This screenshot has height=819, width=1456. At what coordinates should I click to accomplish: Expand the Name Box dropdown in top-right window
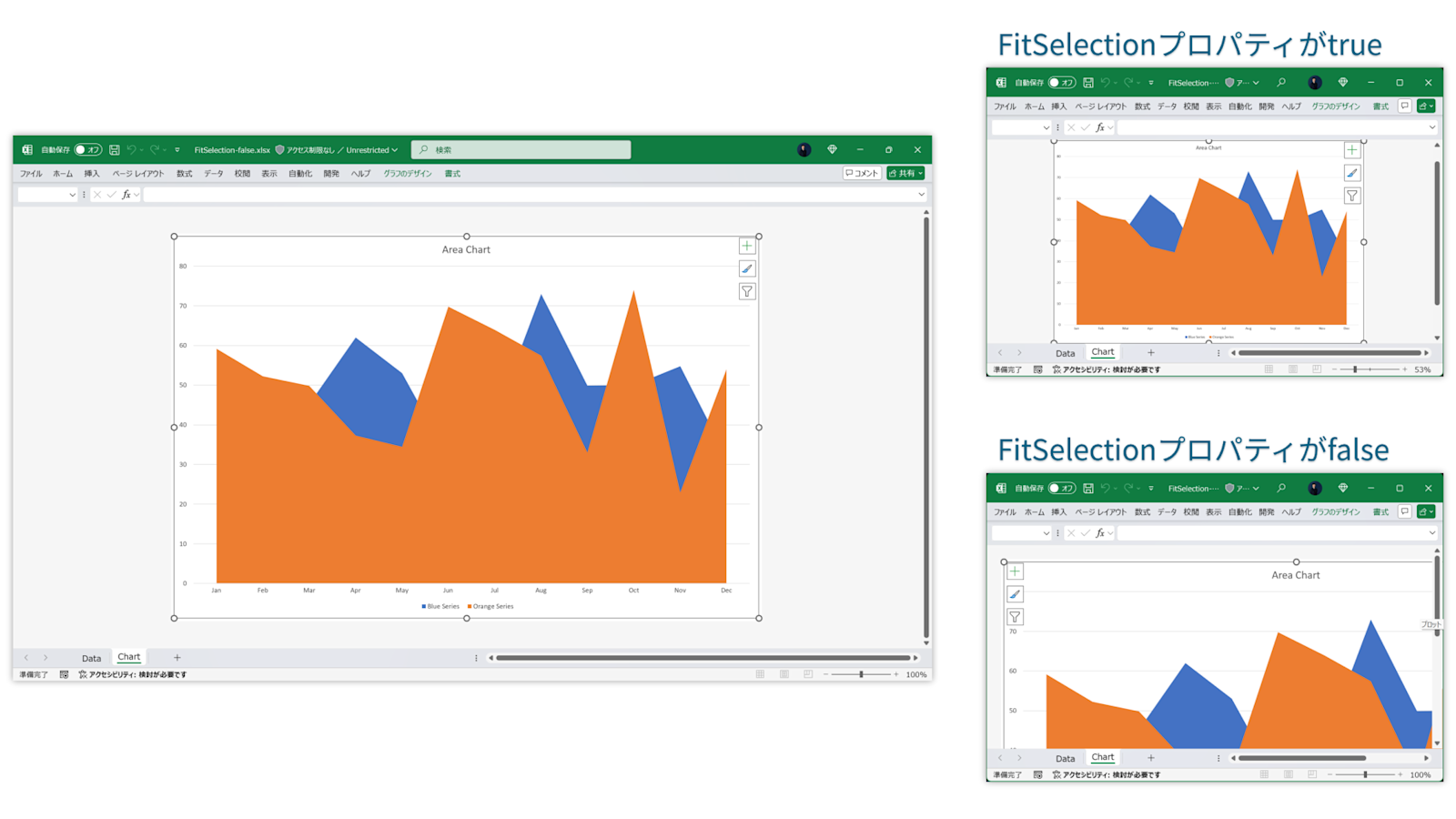click(x=1046, y=128)
